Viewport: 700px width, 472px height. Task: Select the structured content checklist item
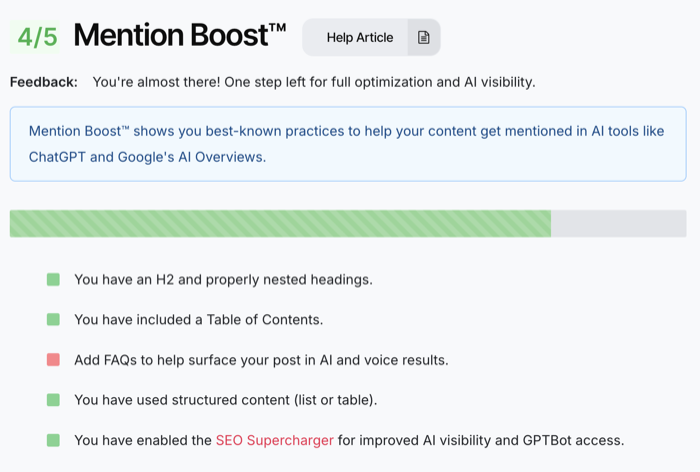click(x=225, y=400)
